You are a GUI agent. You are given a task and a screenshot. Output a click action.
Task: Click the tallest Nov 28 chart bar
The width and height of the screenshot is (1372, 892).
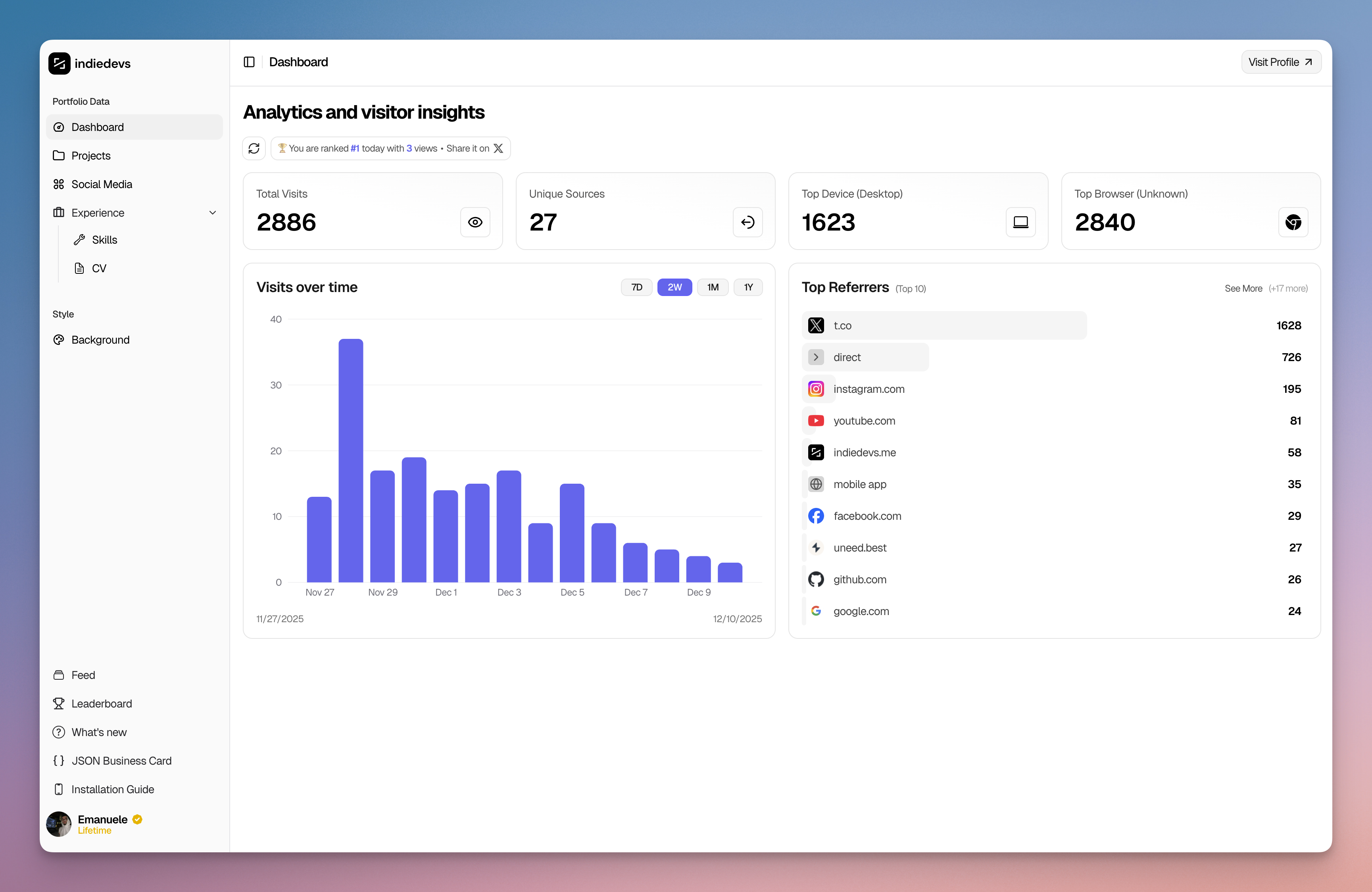coord(350,461)
